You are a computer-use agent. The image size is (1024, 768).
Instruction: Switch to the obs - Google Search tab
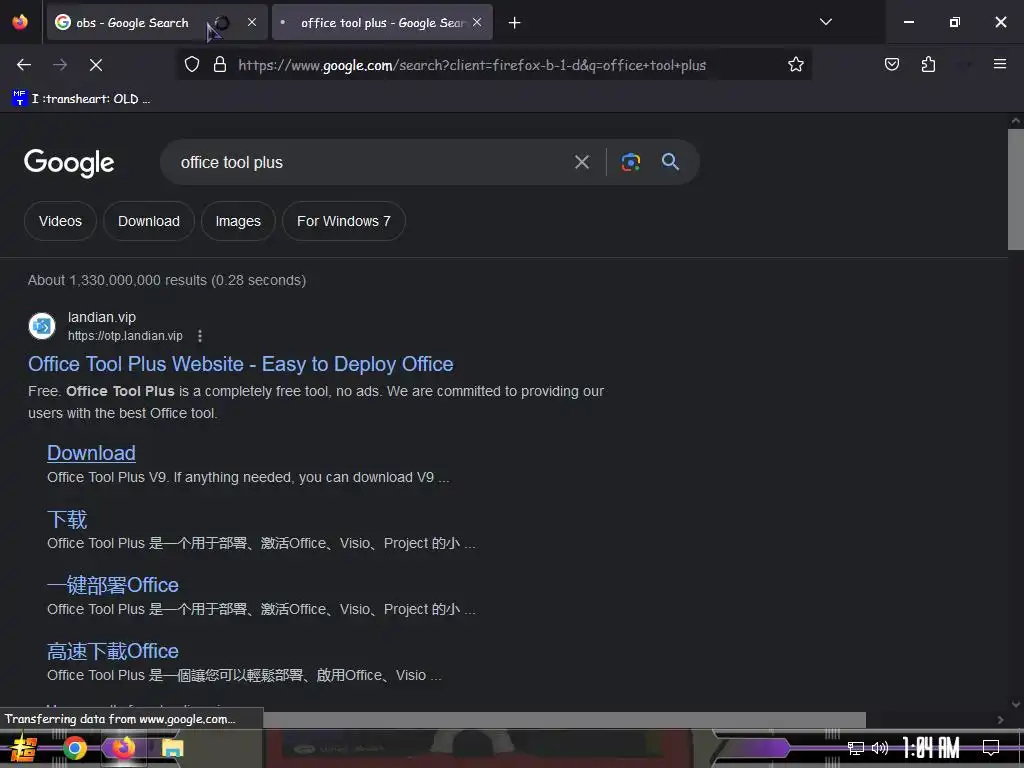tap(157, 22)
